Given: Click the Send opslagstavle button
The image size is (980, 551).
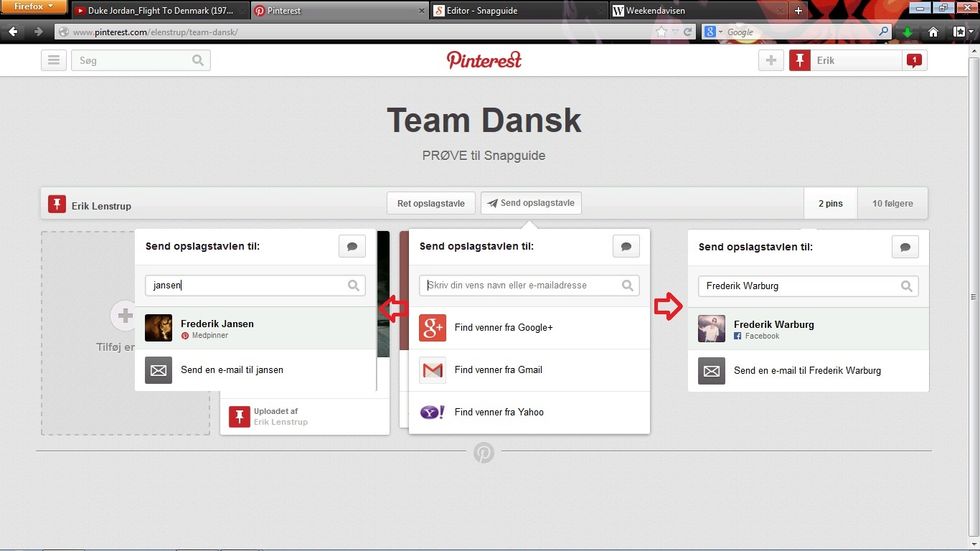Looking at the screenshot, I should pos(531,203).
